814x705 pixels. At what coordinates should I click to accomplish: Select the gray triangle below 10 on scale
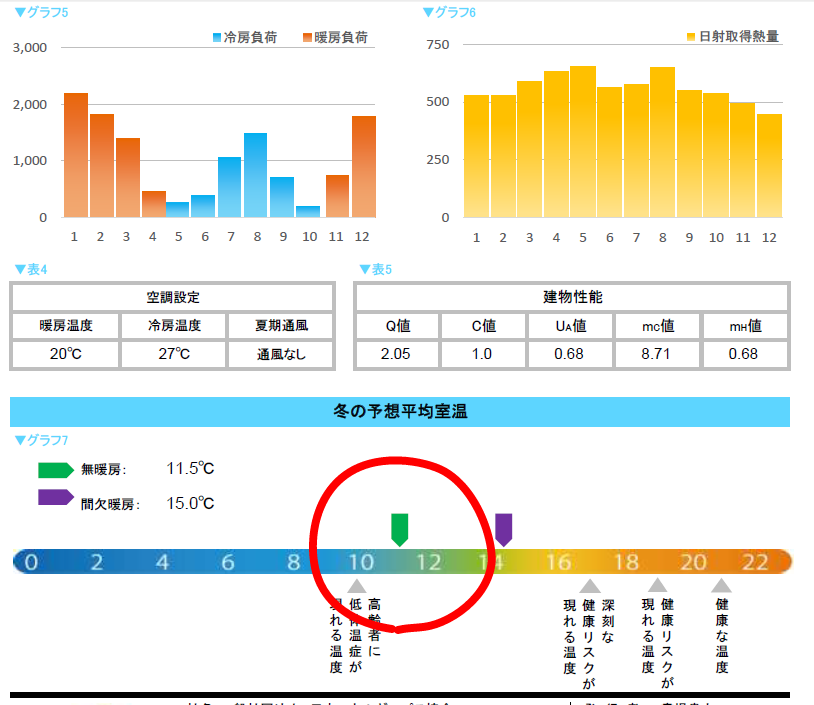tap(356, 586)
